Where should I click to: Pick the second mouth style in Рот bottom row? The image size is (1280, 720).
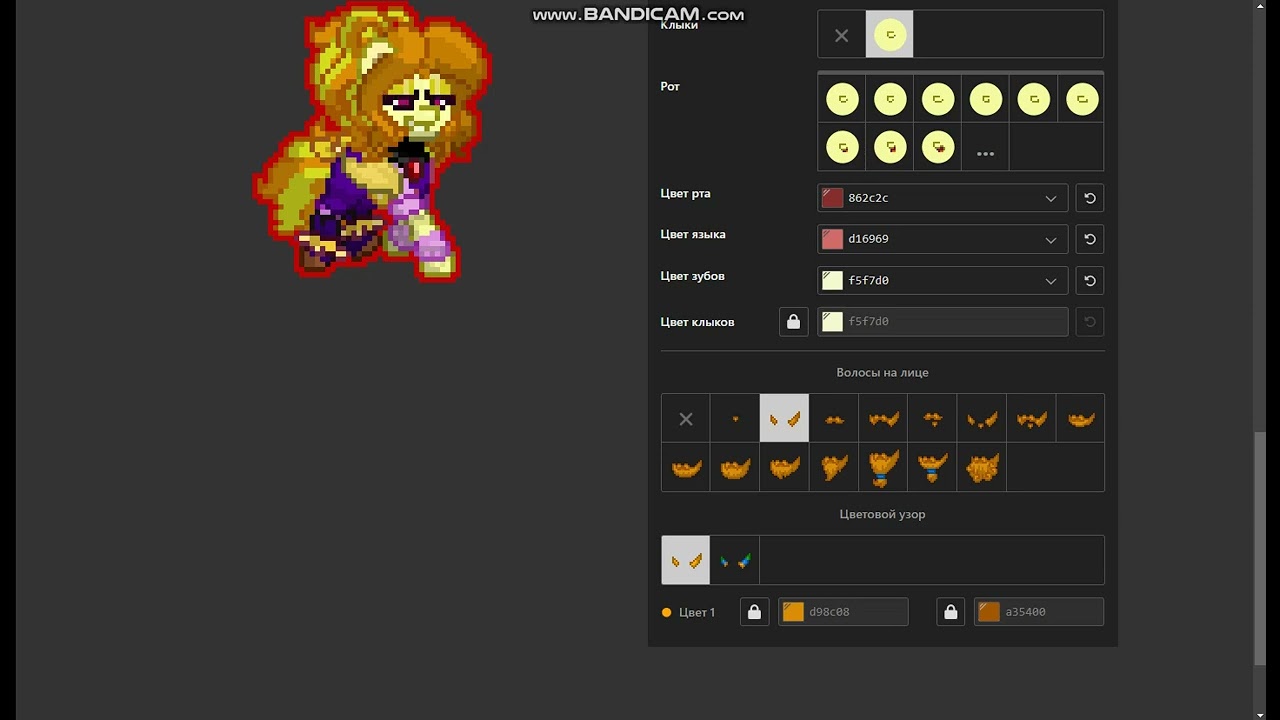pos(890,147)
